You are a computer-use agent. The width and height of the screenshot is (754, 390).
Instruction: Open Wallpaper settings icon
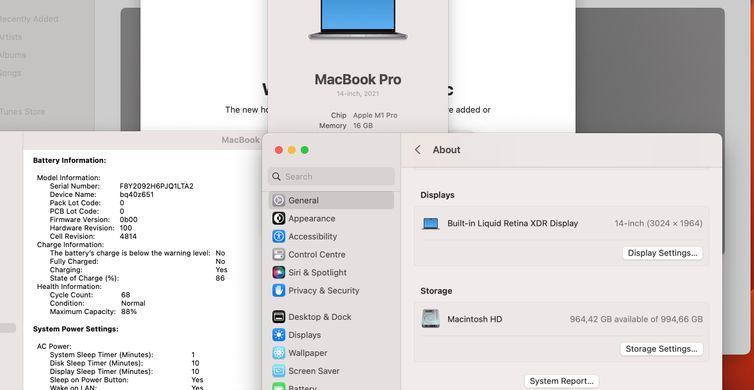[278, 353]
